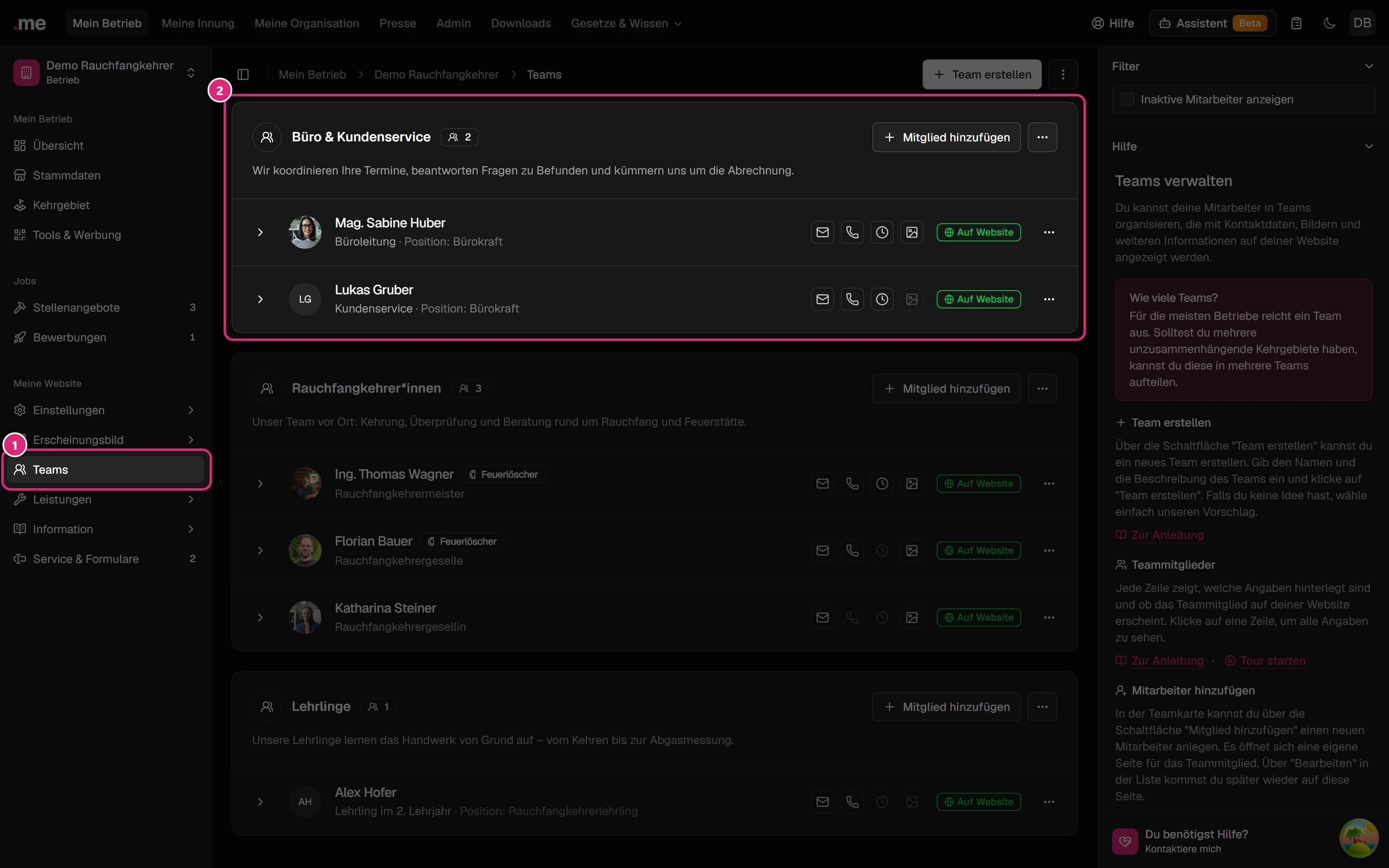Toggle Auf Website for Lukas Gruber
The image size is (1389, 868).
point(979,299)
